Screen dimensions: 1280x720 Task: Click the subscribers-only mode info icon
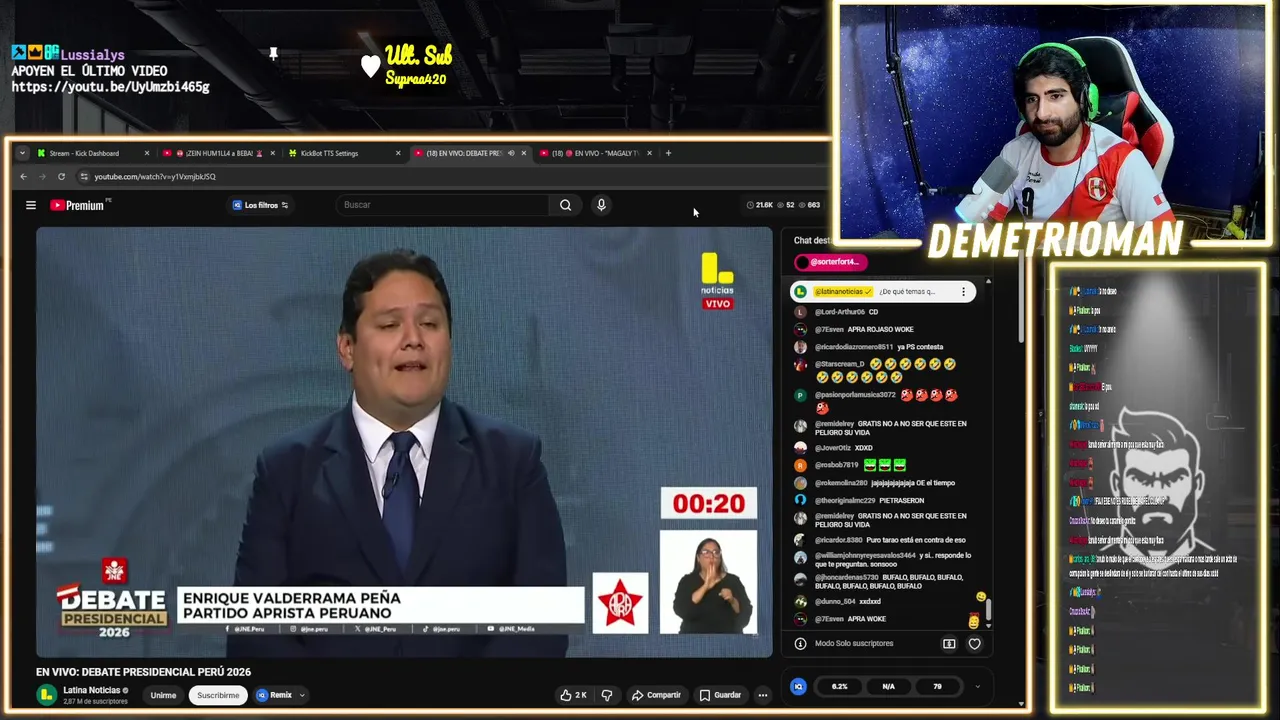click(800, 644)
